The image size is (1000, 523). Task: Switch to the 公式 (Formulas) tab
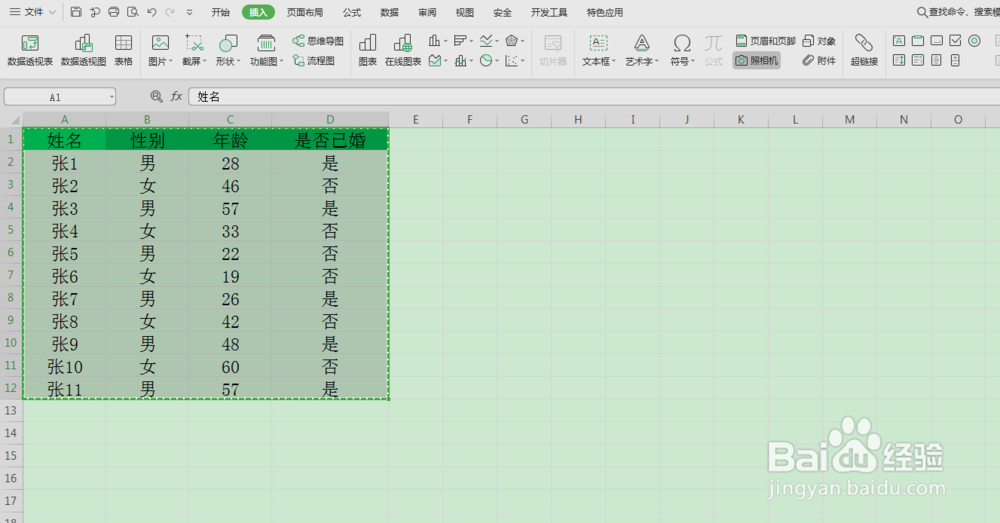point(352,12)
